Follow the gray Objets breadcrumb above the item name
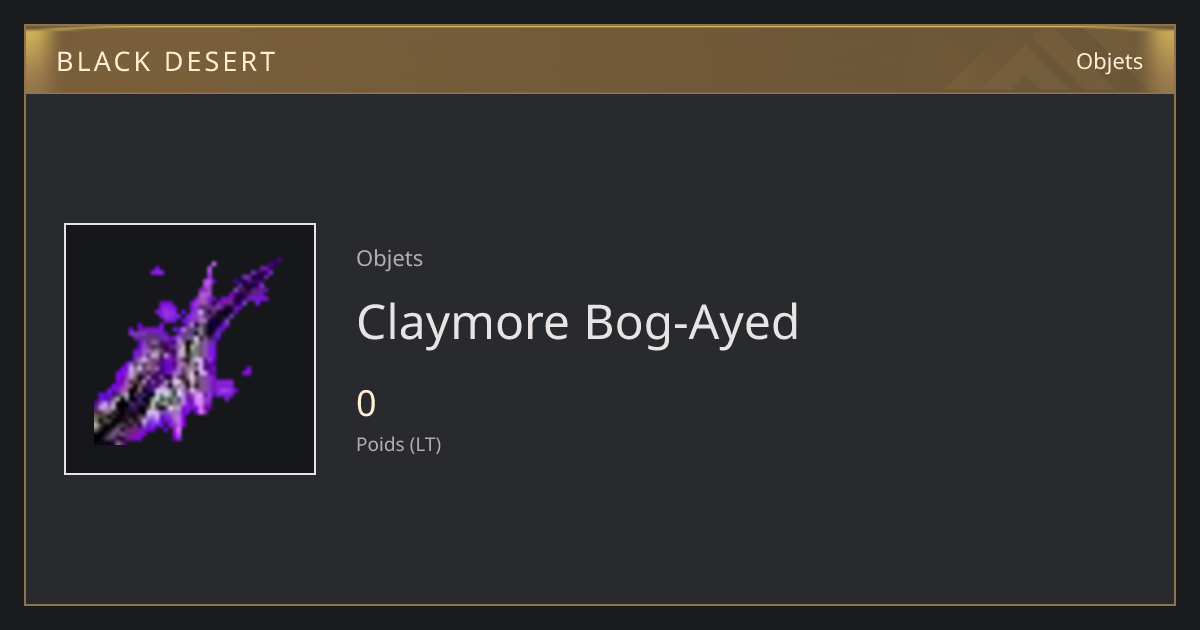Screen dimensions: 1200x630 (389, 258)
